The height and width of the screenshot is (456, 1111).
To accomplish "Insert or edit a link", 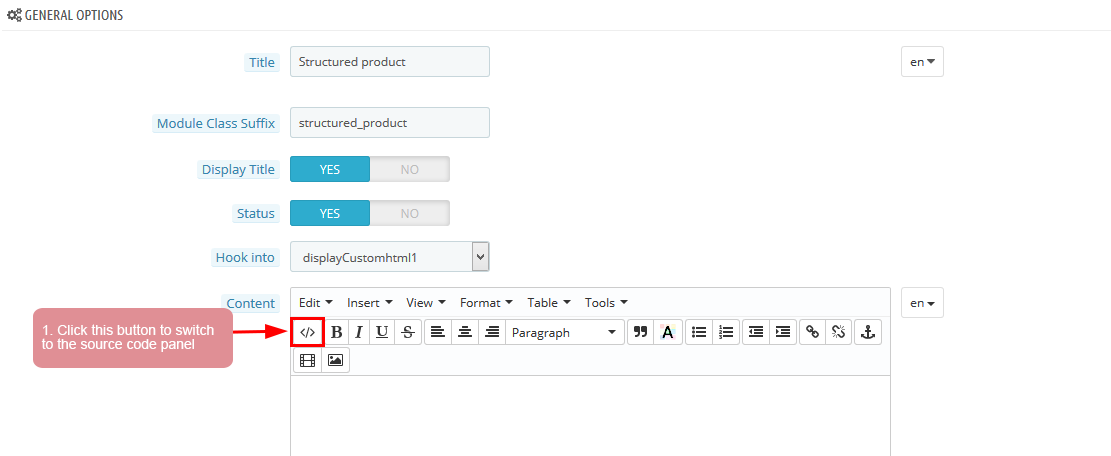I will tap(813, 332).
